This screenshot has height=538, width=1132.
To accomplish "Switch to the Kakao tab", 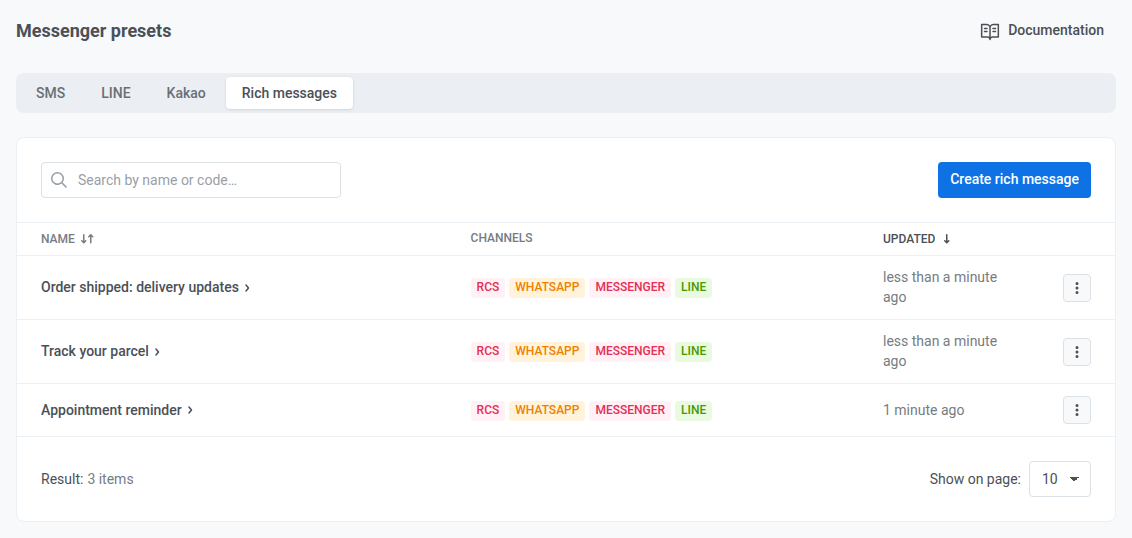I will [186, 93].
